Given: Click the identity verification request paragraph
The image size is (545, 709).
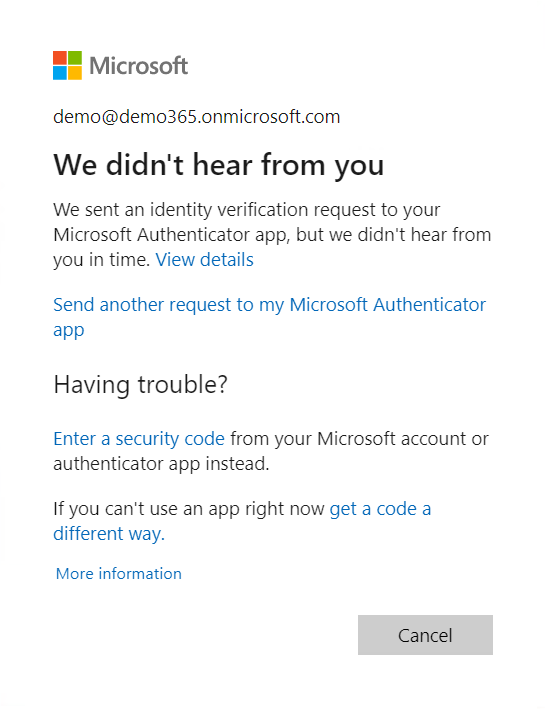Looking at the screenshot, I should click(272, 235).
